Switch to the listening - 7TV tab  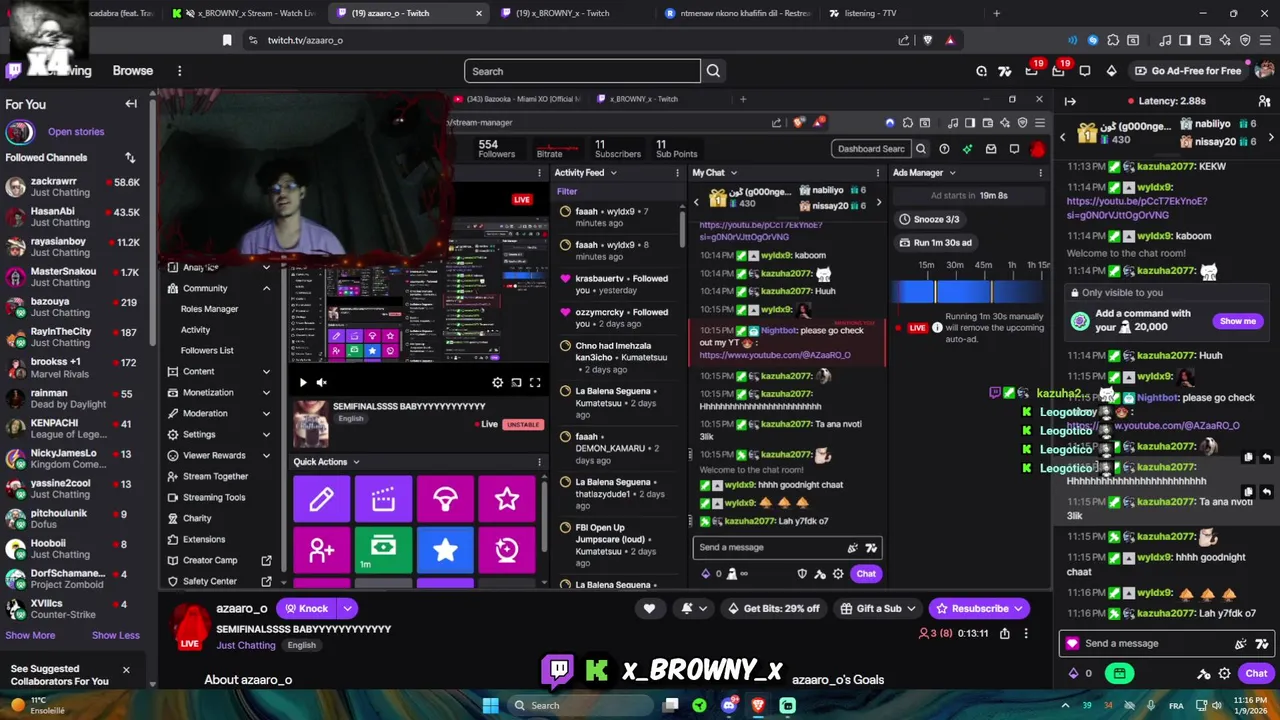[870, 13]
